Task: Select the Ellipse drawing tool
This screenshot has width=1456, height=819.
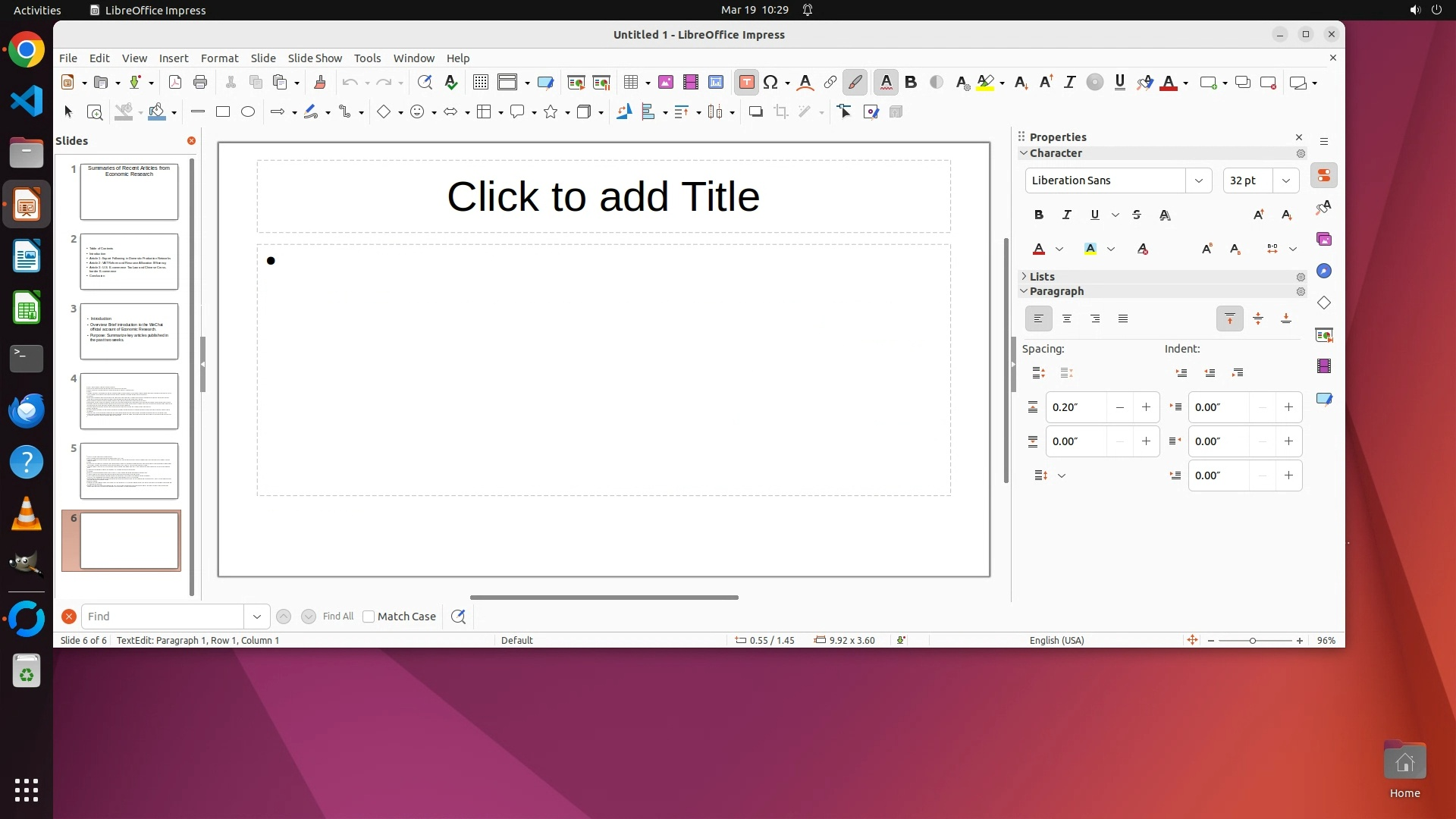Action: 248,112
